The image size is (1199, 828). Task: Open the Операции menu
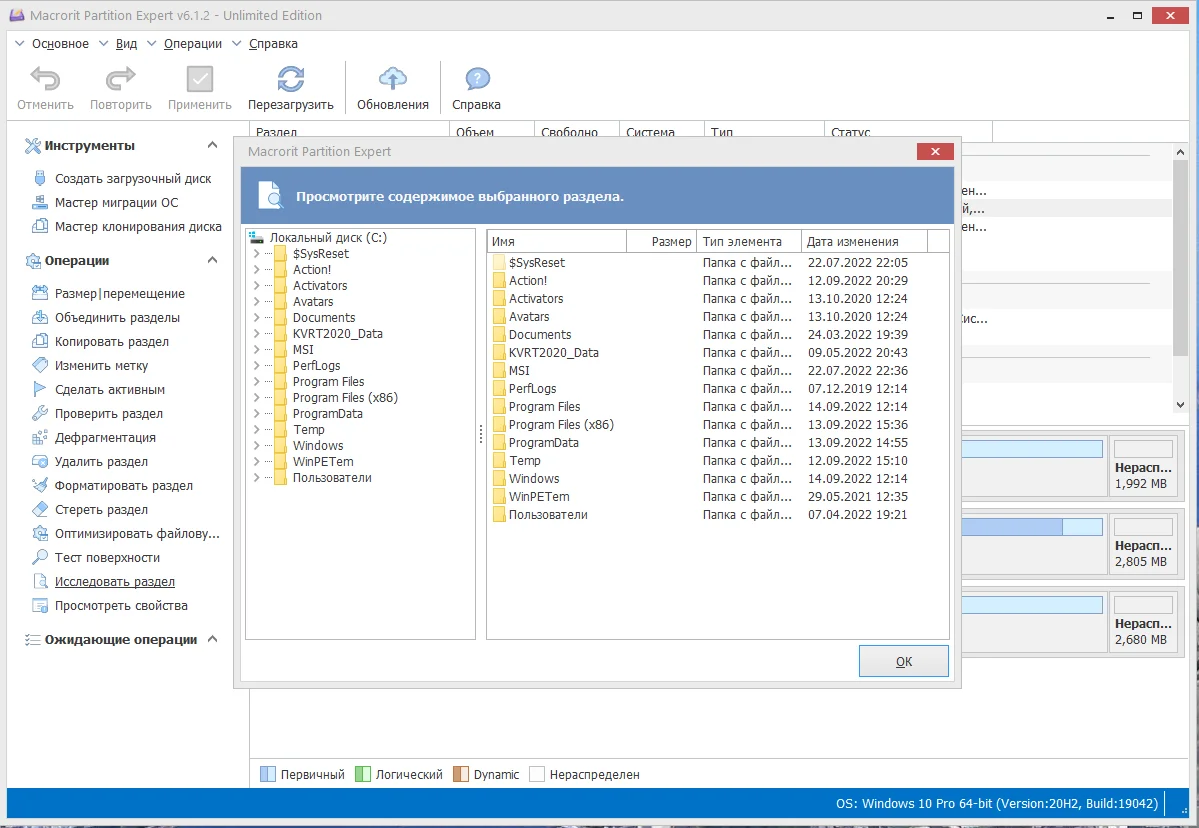coord(193,44)
